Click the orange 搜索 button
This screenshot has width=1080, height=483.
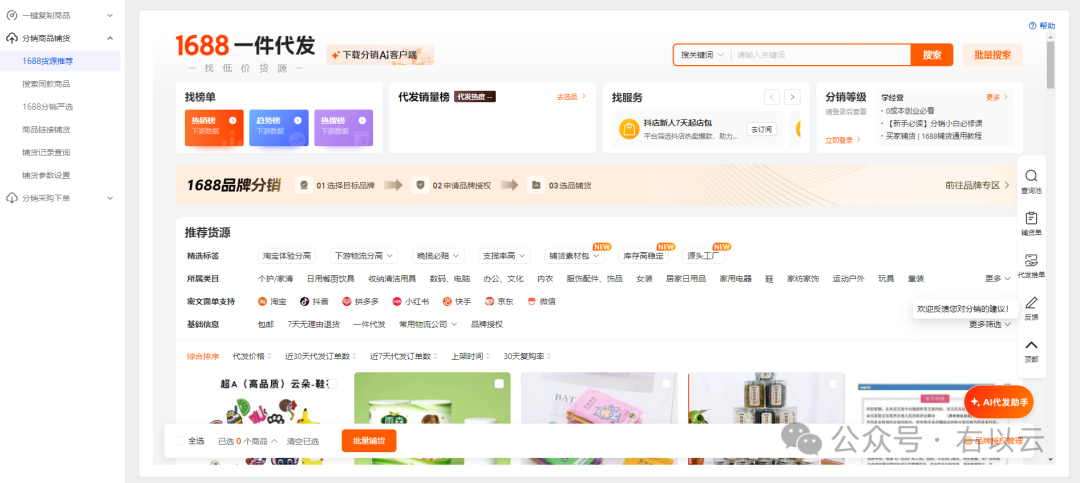click(x=932, y=54)
